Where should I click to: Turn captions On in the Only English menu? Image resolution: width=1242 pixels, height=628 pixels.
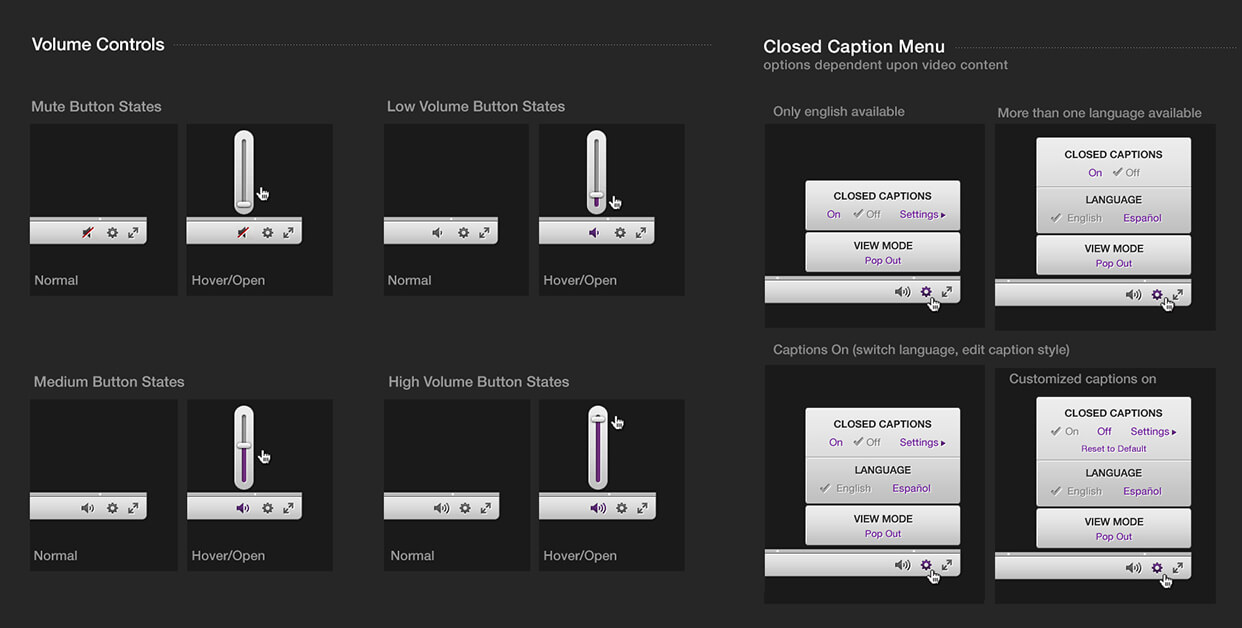coord(834,213)
